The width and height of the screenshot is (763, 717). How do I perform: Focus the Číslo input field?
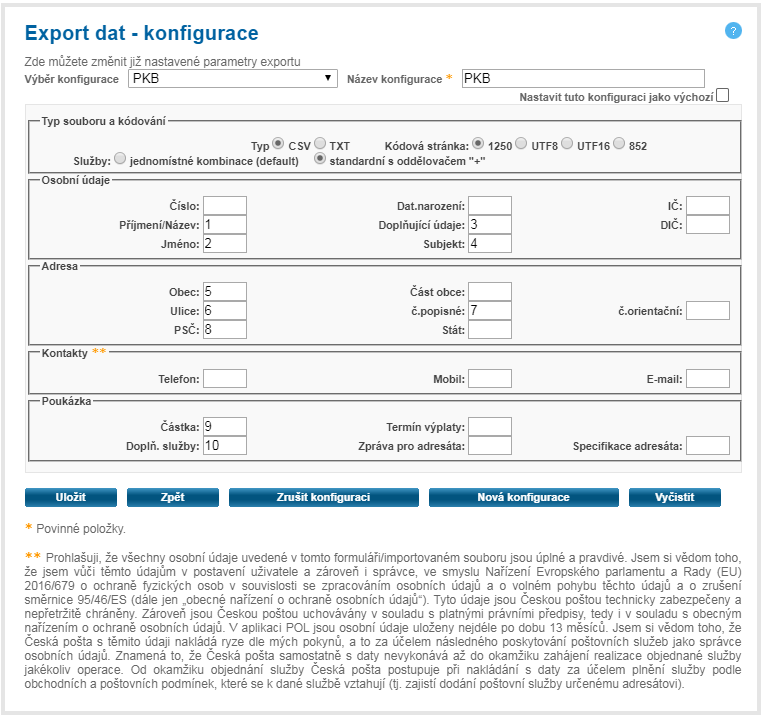[x=225, y=206]
